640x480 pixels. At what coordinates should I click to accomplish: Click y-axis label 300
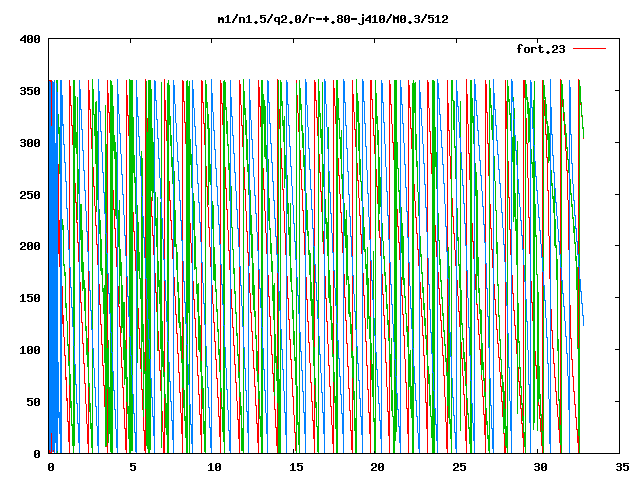[x=30, y=143]
